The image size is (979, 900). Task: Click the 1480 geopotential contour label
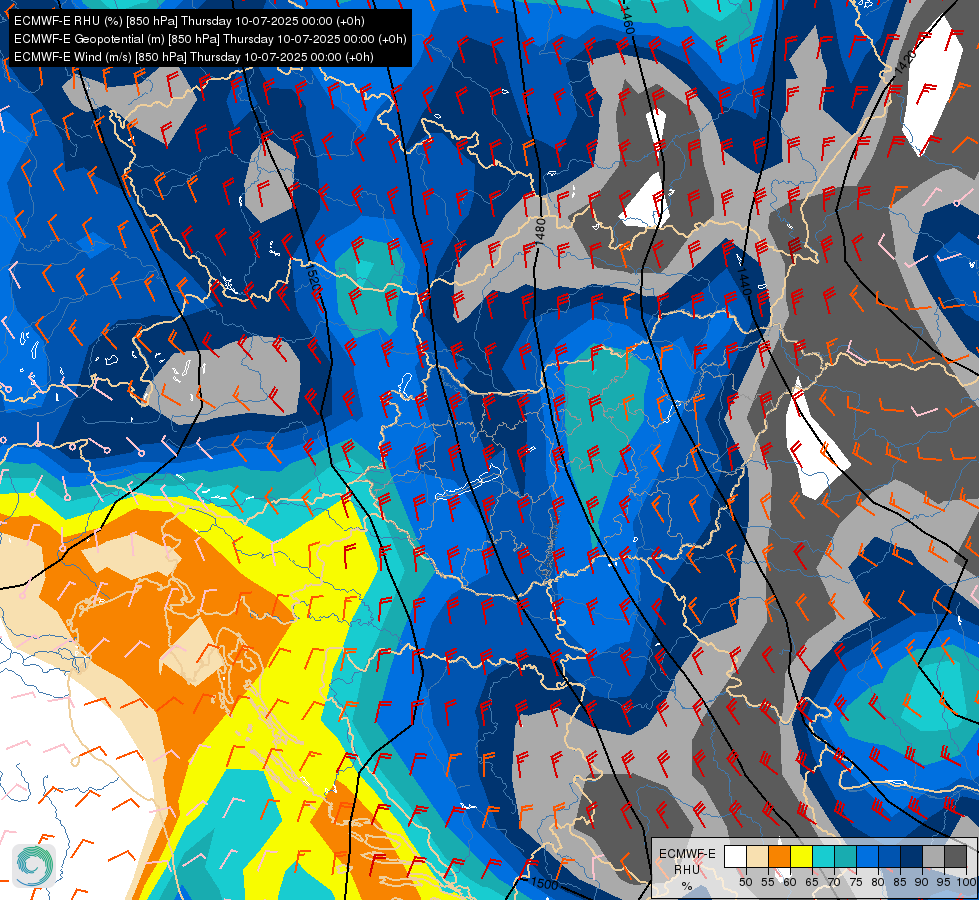pyautogui.click(x=541, y=230)
